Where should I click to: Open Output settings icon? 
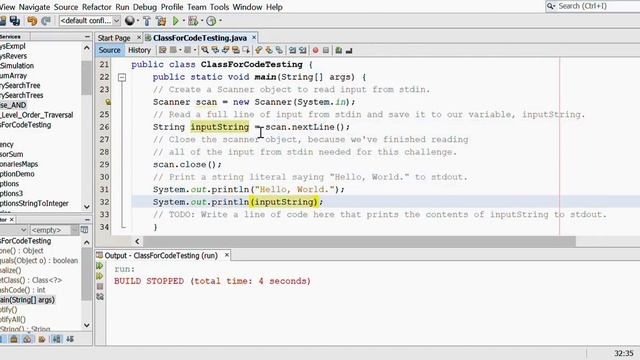[100, 297]
